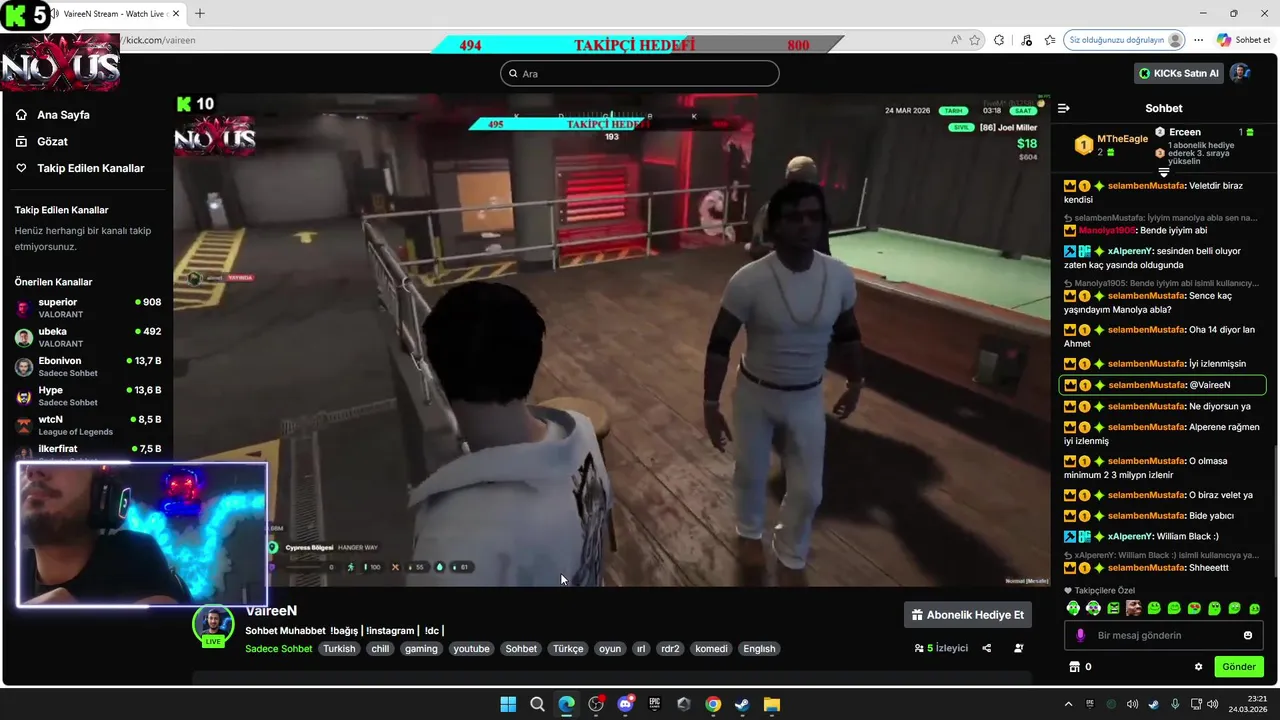Open recommended channel Hype

[87, 396]
